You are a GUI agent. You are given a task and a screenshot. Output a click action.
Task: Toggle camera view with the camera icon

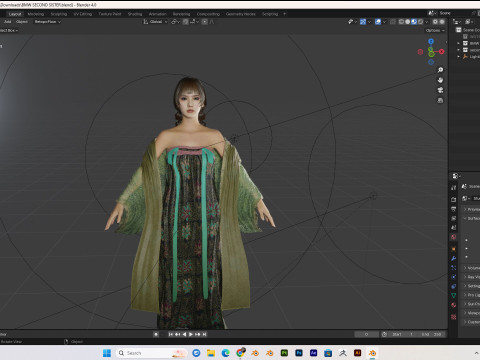point(440,90)
